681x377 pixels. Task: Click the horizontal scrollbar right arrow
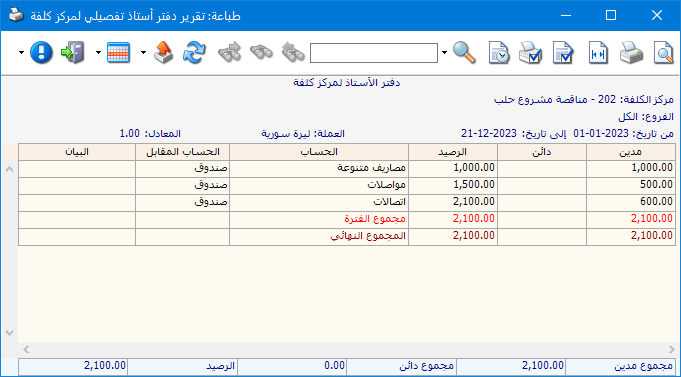point(671,349)
